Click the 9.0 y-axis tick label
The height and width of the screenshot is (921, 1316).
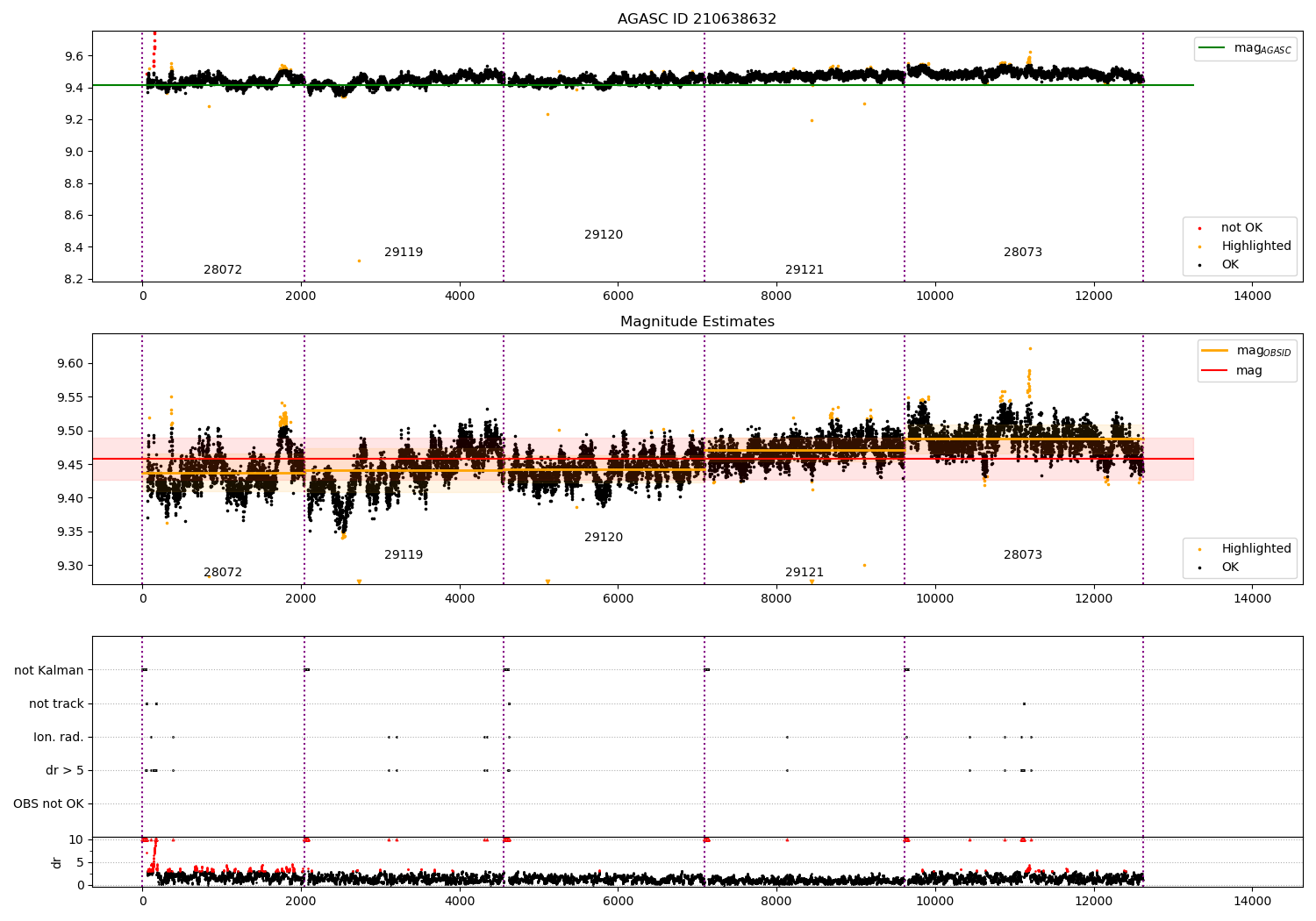coord(74,151)
